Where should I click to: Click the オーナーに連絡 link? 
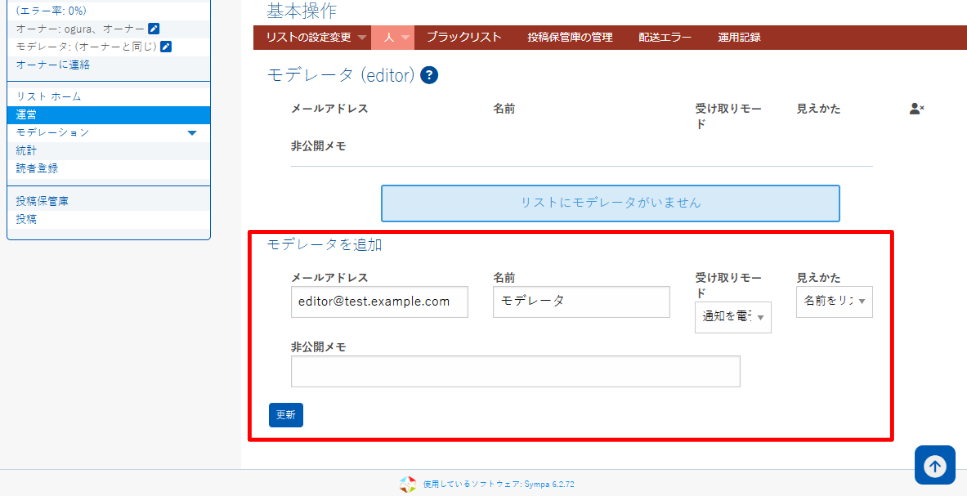pos(53,64)
